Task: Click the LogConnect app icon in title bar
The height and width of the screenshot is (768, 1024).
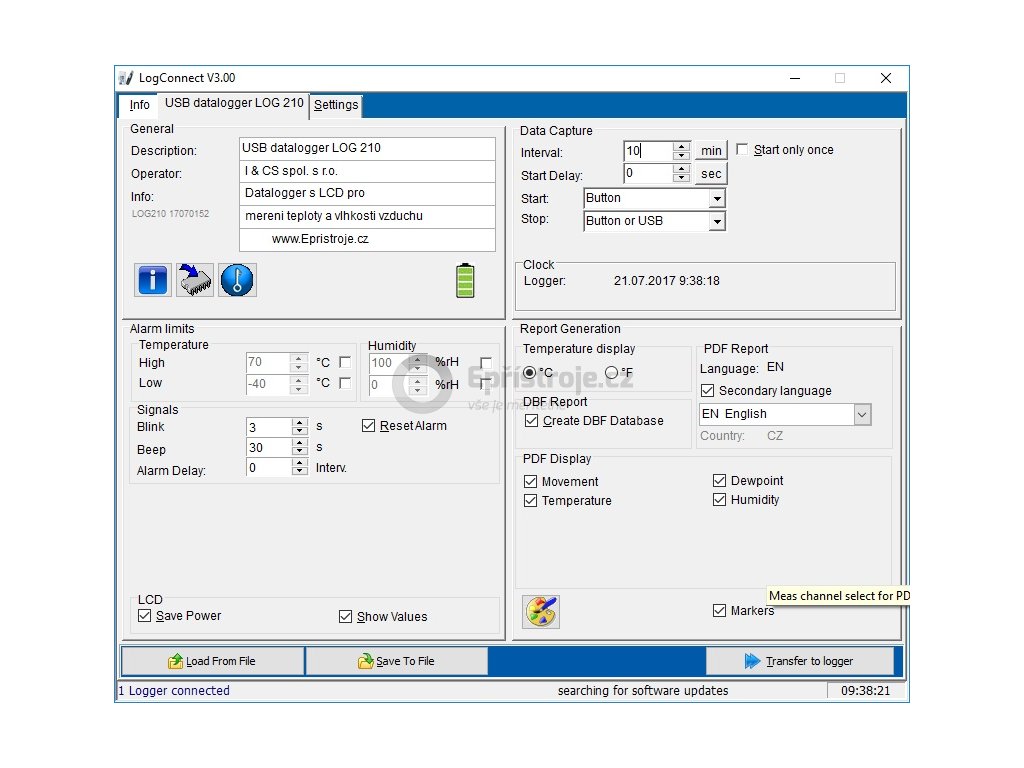Action: [126, 78]
